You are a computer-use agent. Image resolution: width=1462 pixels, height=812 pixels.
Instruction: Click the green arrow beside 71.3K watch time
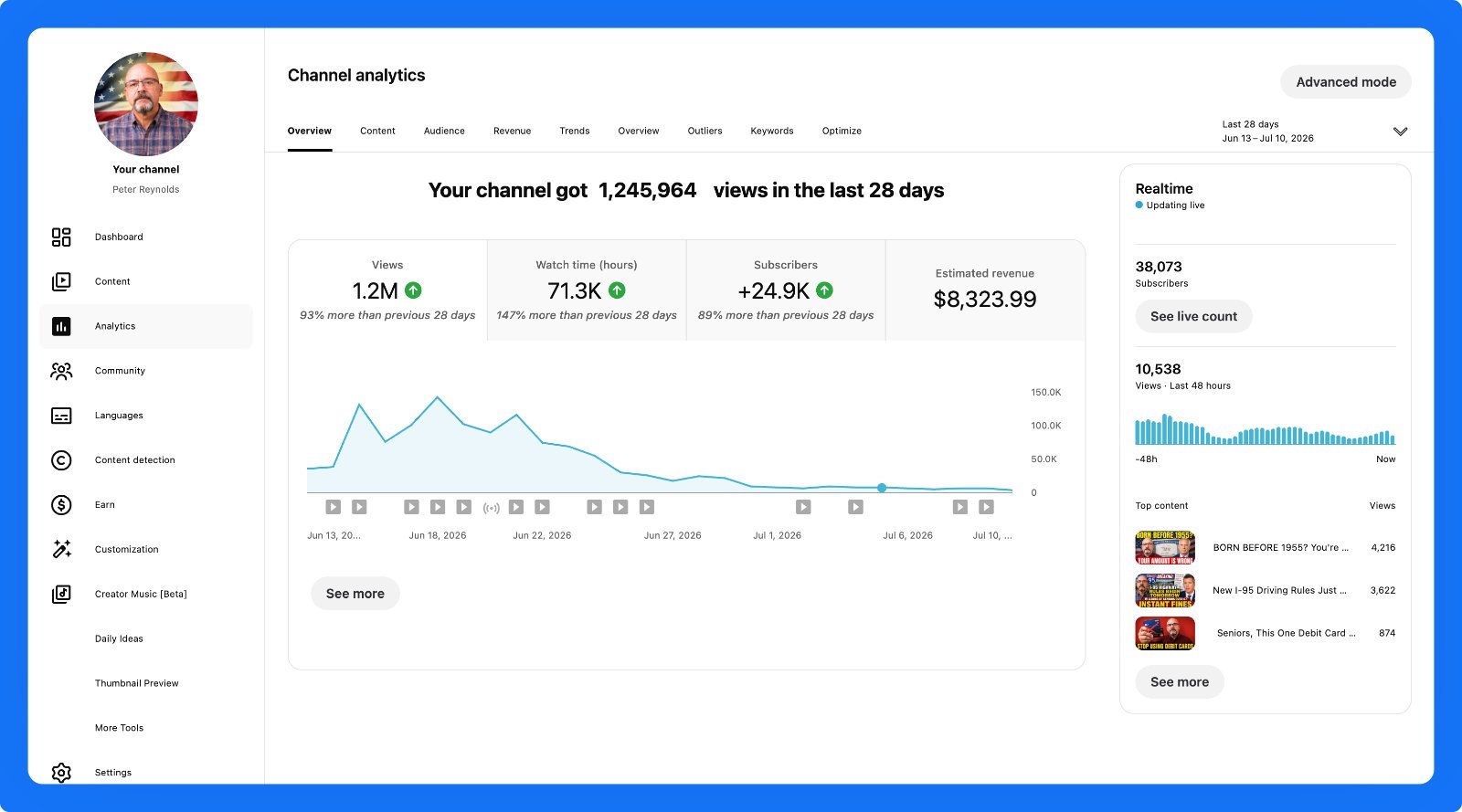617,290
